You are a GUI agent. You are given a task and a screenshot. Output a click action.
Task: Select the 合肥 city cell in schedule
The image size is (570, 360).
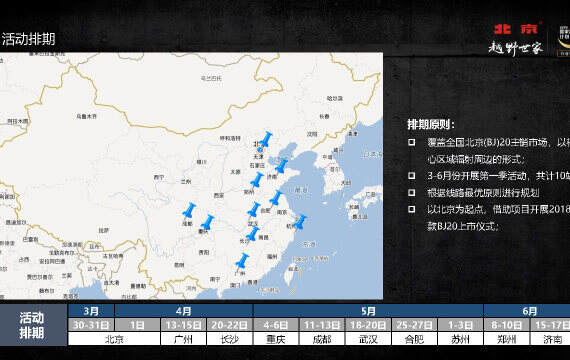414,339
